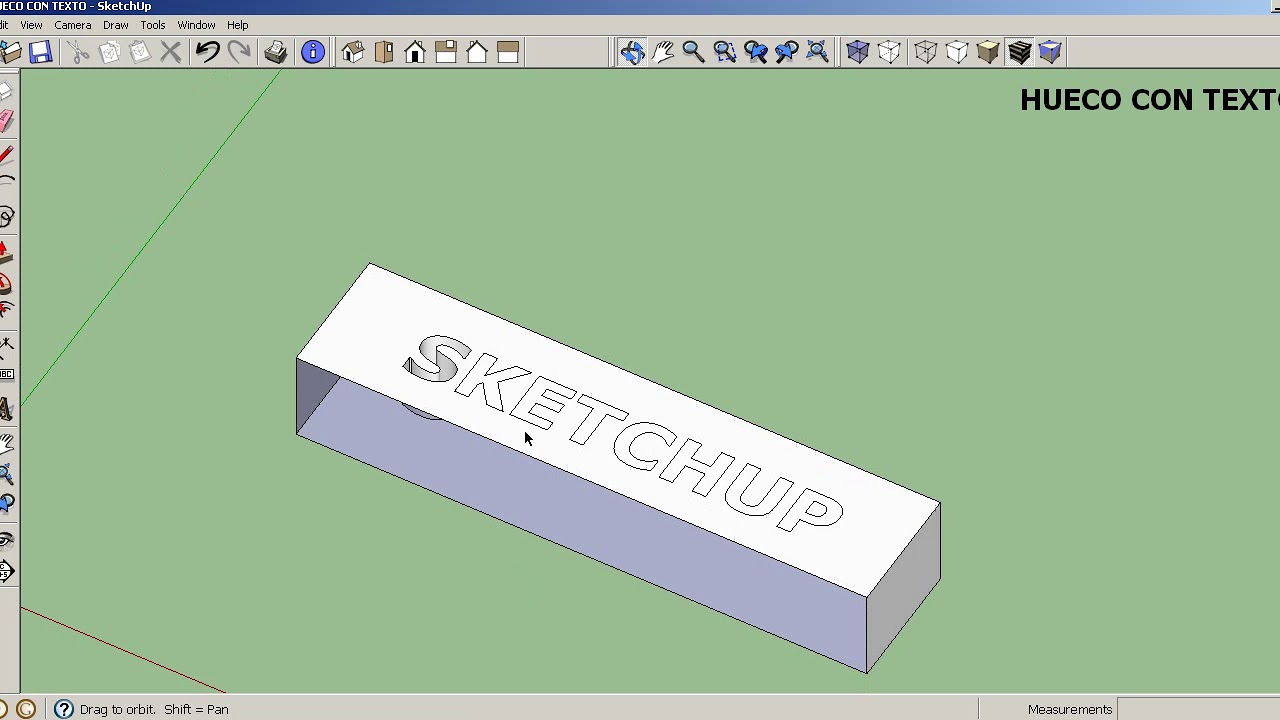The width and height of the screenshot is (1280, 720).
Task: Enable Shaded face style
Action: point(988,52)
